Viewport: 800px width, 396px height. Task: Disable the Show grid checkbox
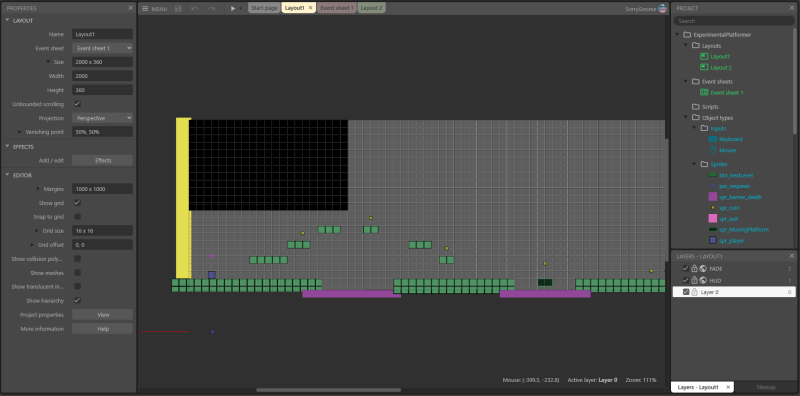78,203
